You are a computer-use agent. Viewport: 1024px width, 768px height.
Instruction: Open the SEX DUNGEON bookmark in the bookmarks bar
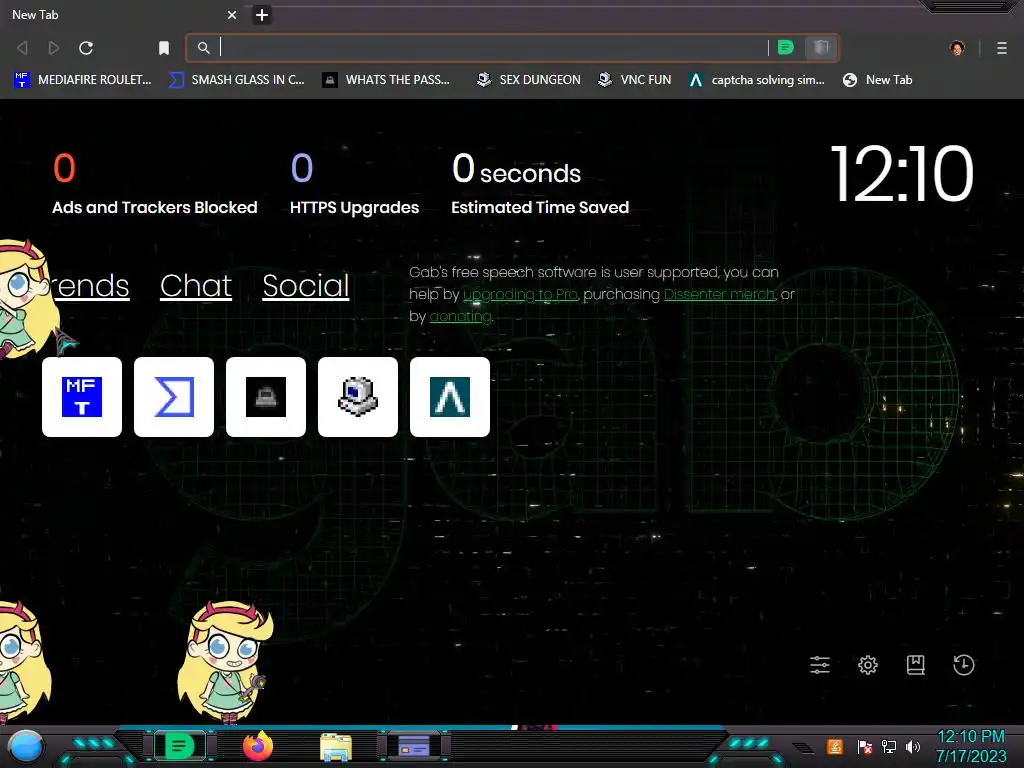(528, 80)
